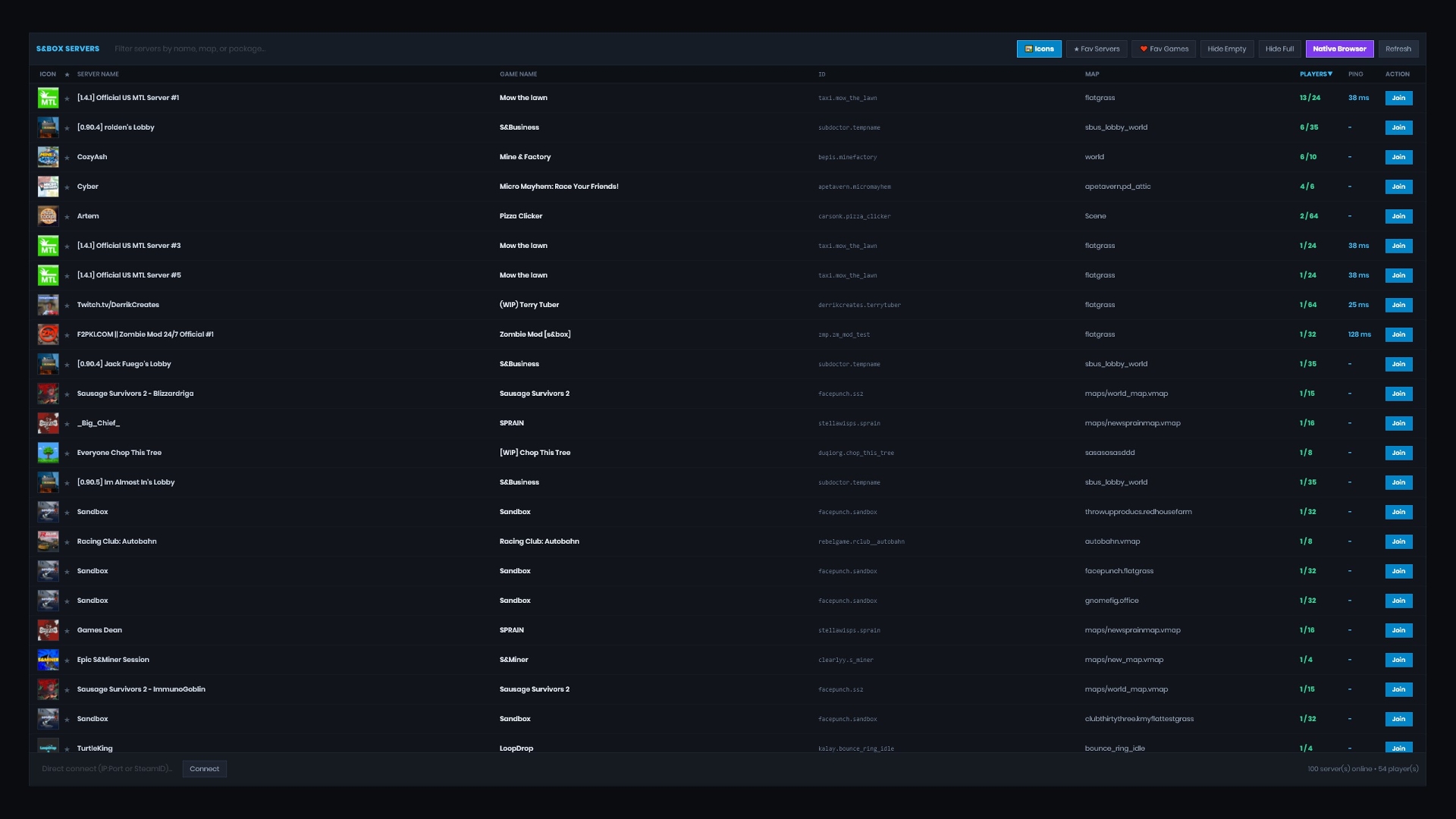This screenshot has height=819, width=1456.
Task: Sort by the Players column header
Action: coord(1316,74)
